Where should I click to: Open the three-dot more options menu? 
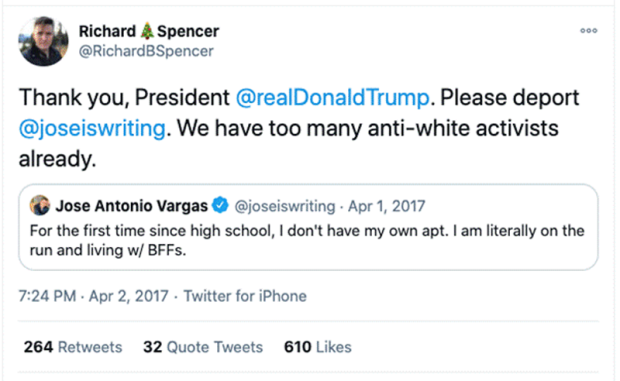click(x=588, y=30)
